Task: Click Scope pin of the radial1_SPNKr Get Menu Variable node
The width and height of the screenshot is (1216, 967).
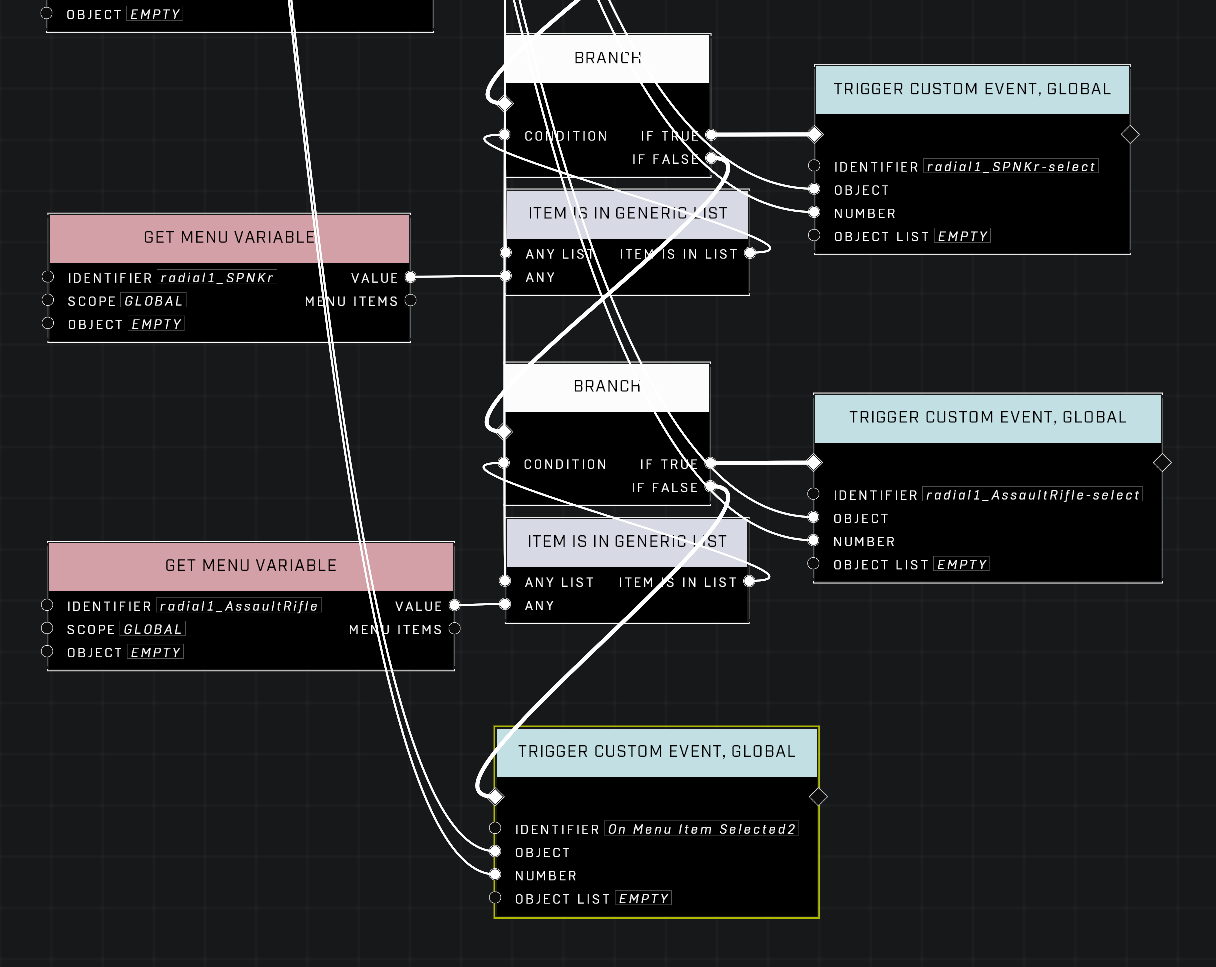Action: pos(48,300)
